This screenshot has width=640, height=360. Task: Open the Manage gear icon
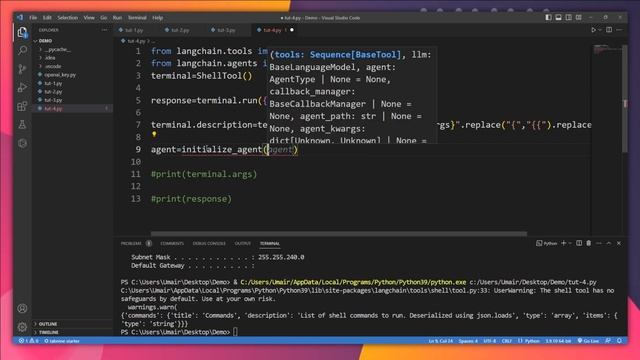22,327
